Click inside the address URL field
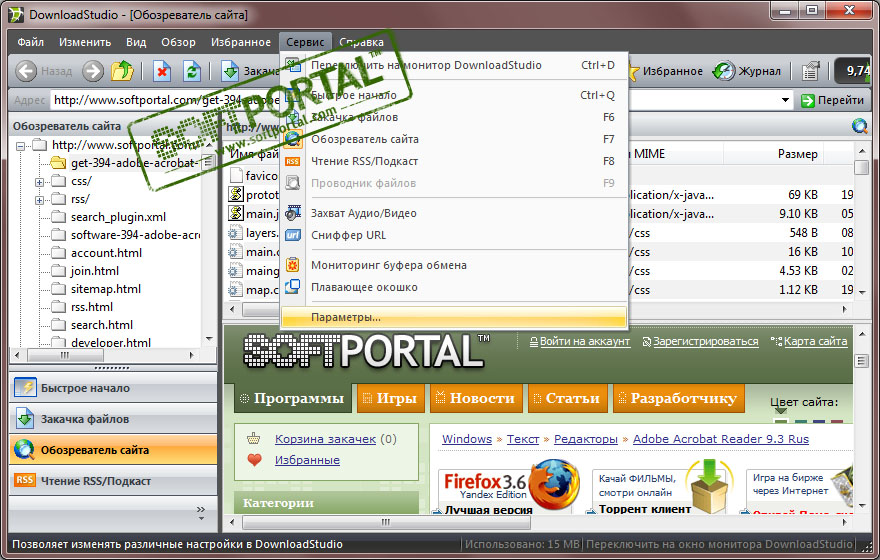Viewport: 880px width, 560px height. (422, 100)
